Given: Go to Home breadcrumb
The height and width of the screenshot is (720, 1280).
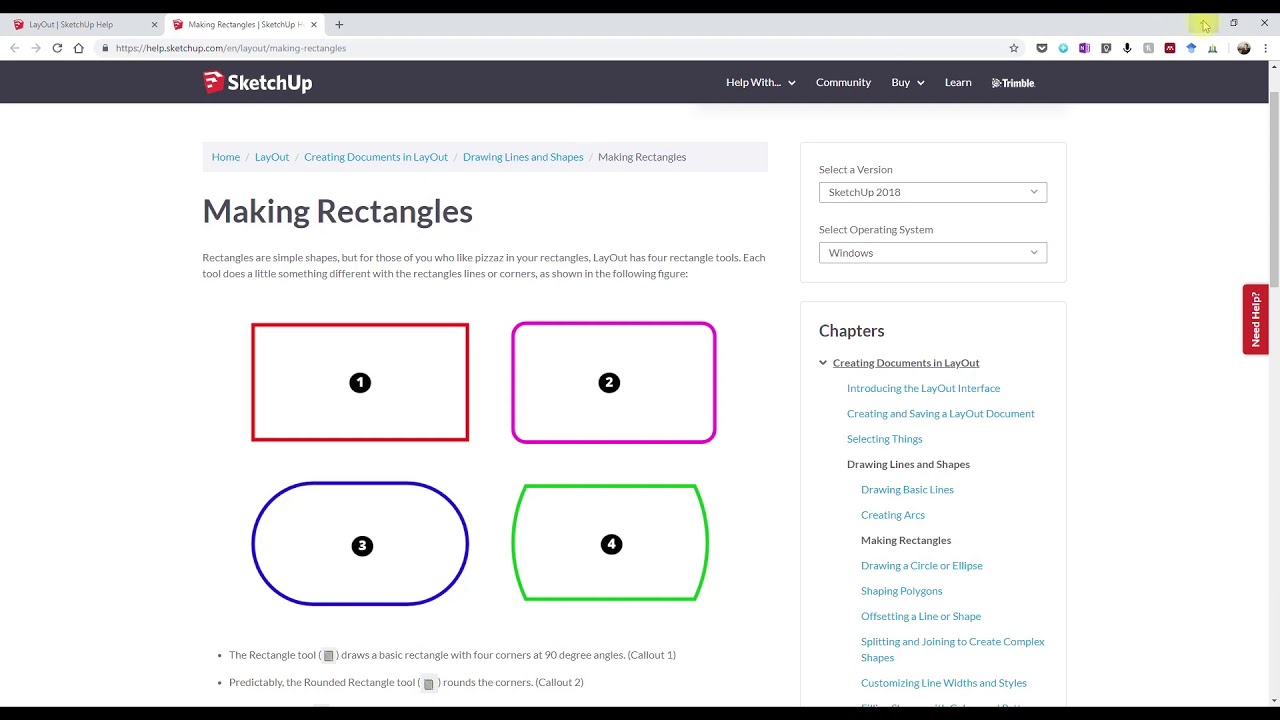Looking at the screenshot, I should pos(226,157).
